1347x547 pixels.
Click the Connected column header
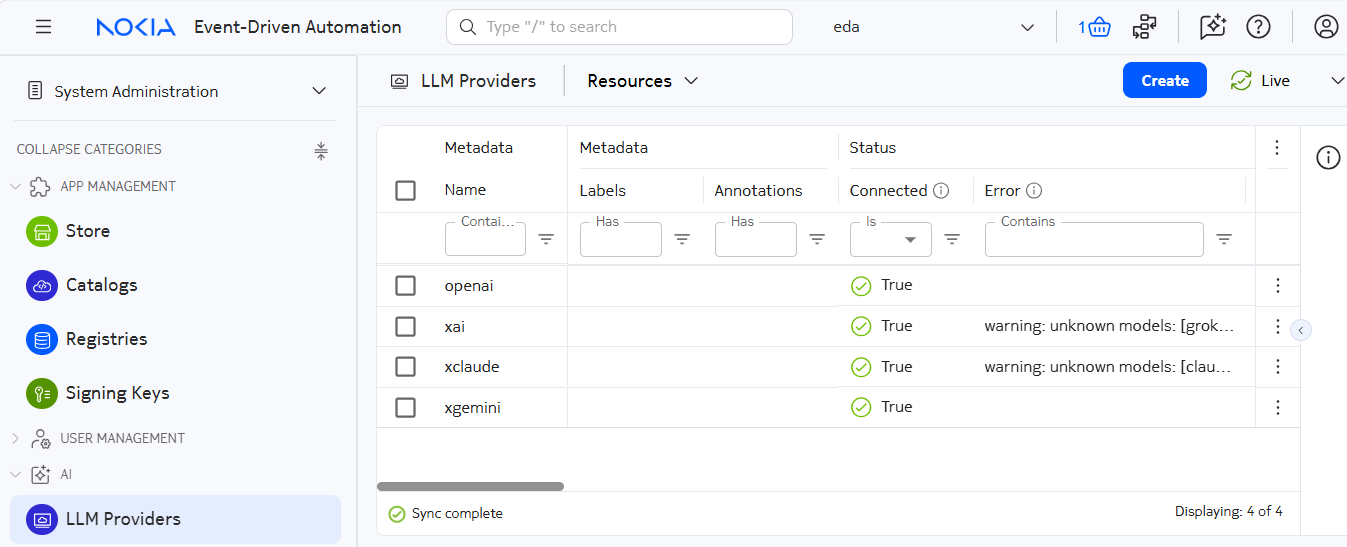(888, 190)
